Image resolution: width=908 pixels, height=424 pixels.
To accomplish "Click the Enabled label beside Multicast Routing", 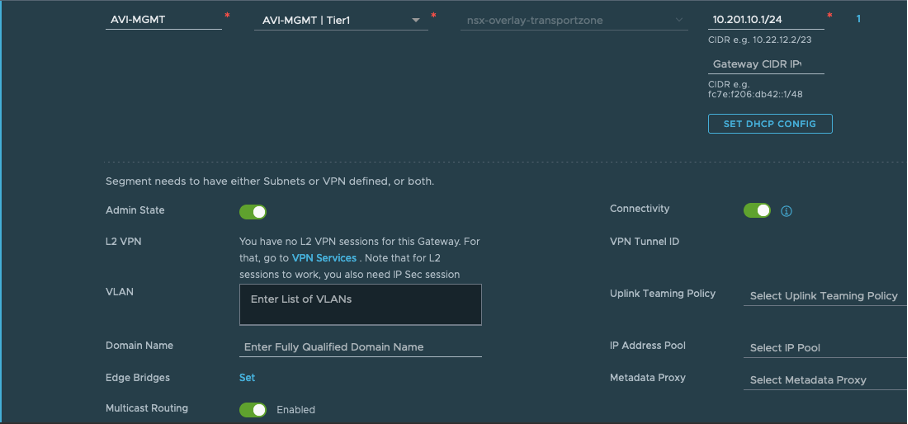I will click(295, 410).
